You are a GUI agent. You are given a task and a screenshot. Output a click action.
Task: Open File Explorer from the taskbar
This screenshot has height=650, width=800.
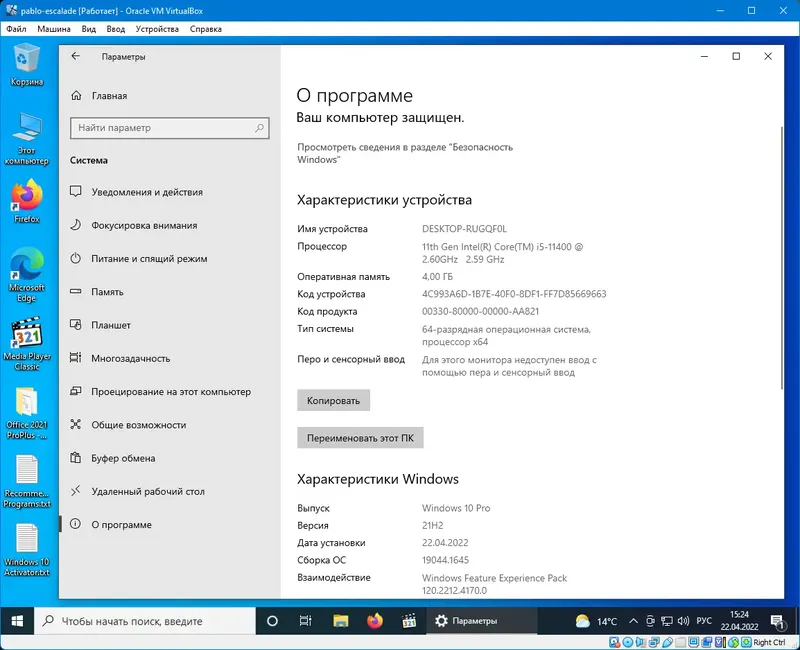[x=340, y=620]
